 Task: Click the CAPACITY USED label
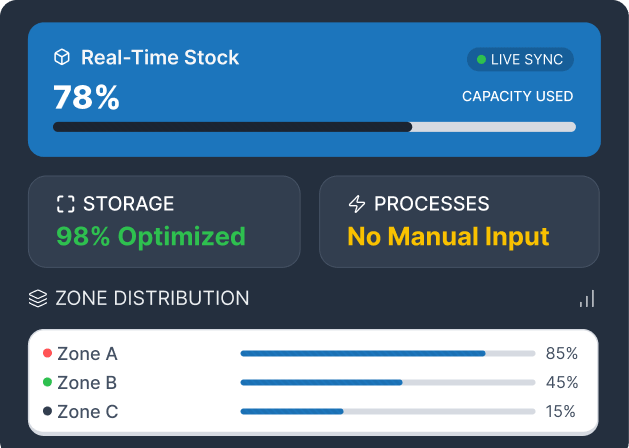[x=517, y=96]
